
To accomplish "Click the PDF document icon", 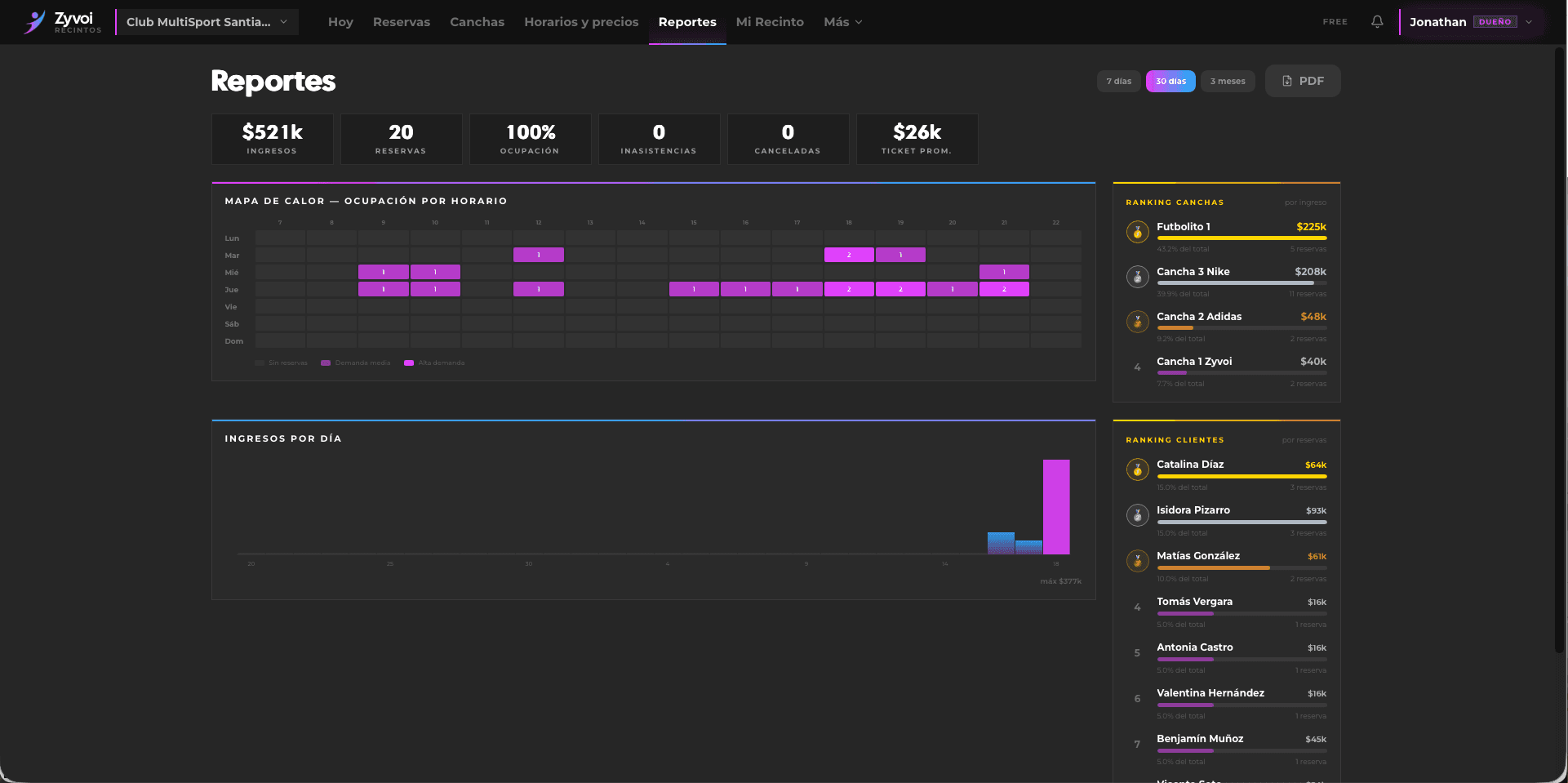I will pyautogui.click(x=1287, y=81).
